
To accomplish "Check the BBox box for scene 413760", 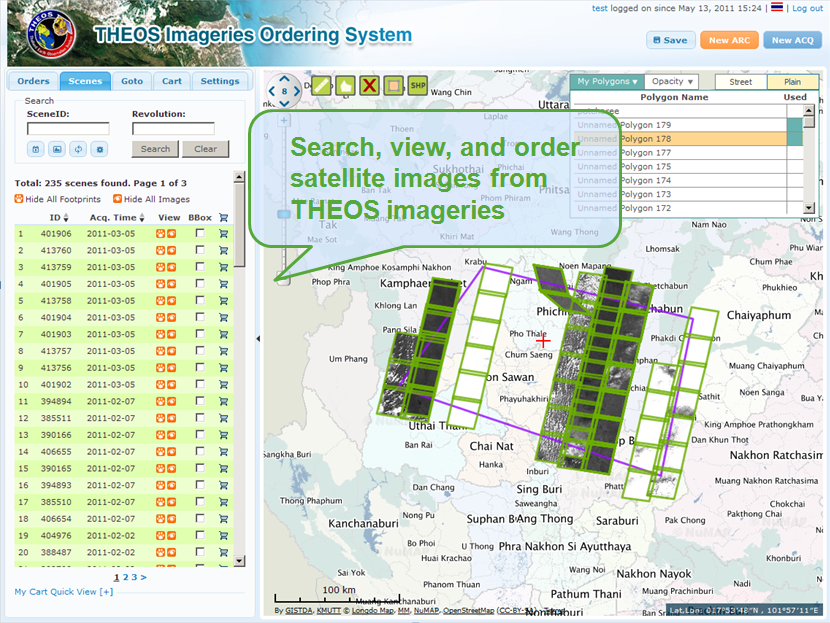I will tap(200, 250).
